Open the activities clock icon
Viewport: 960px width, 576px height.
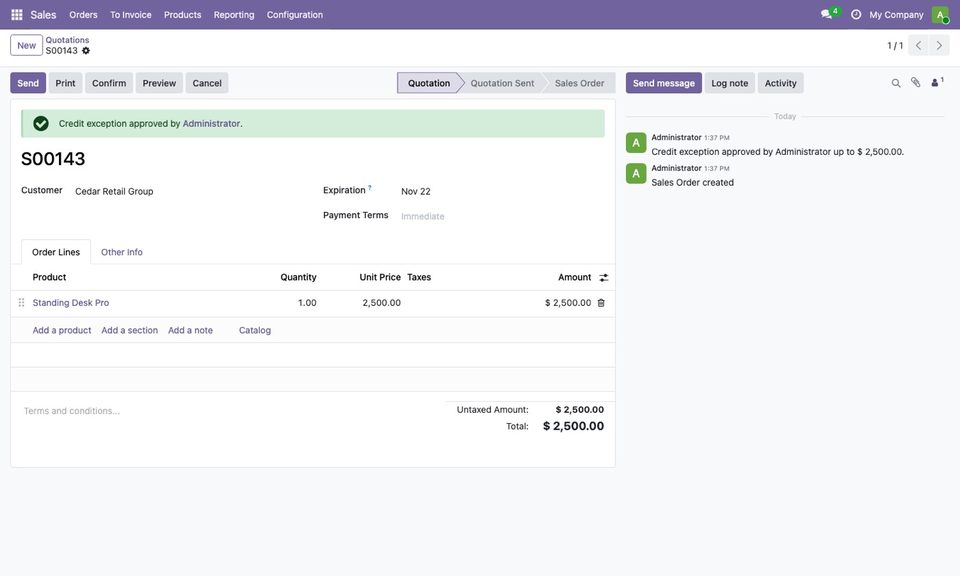(x=855, y=15)
